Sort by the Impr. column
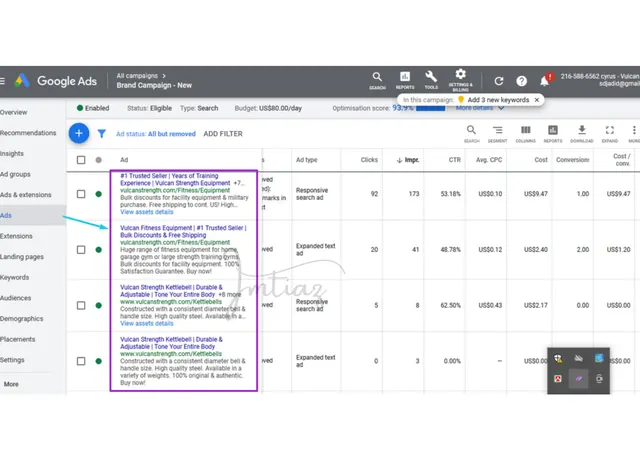Viewport: 640px width, 452px height. (408, 160)
